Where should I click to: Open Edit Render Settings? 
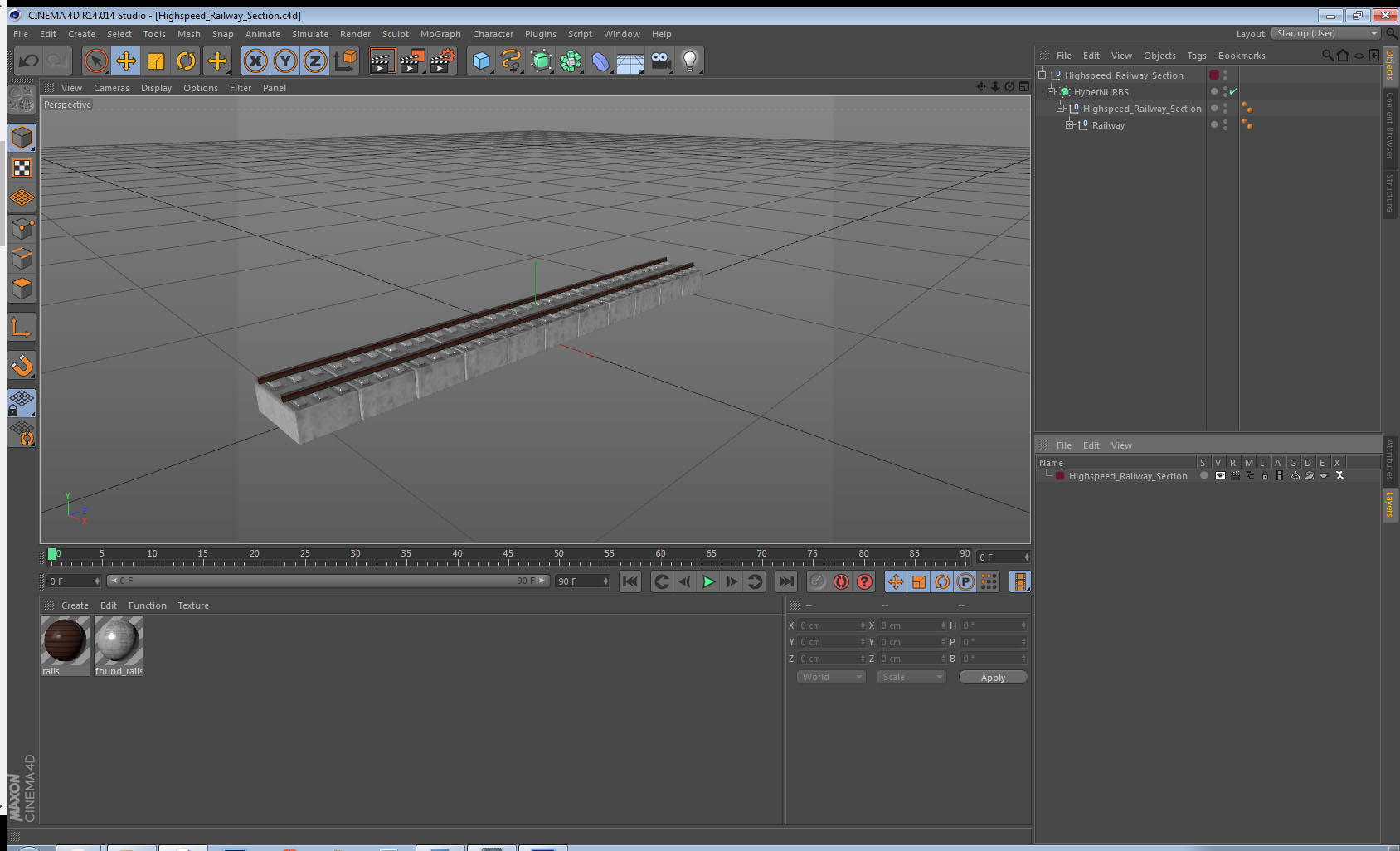click(x=443, y=61)
